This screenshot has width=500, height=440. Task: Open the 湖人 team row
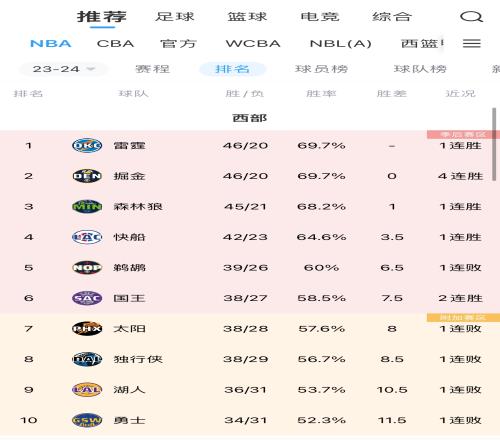pyautogui.click(x=250, y=390)
